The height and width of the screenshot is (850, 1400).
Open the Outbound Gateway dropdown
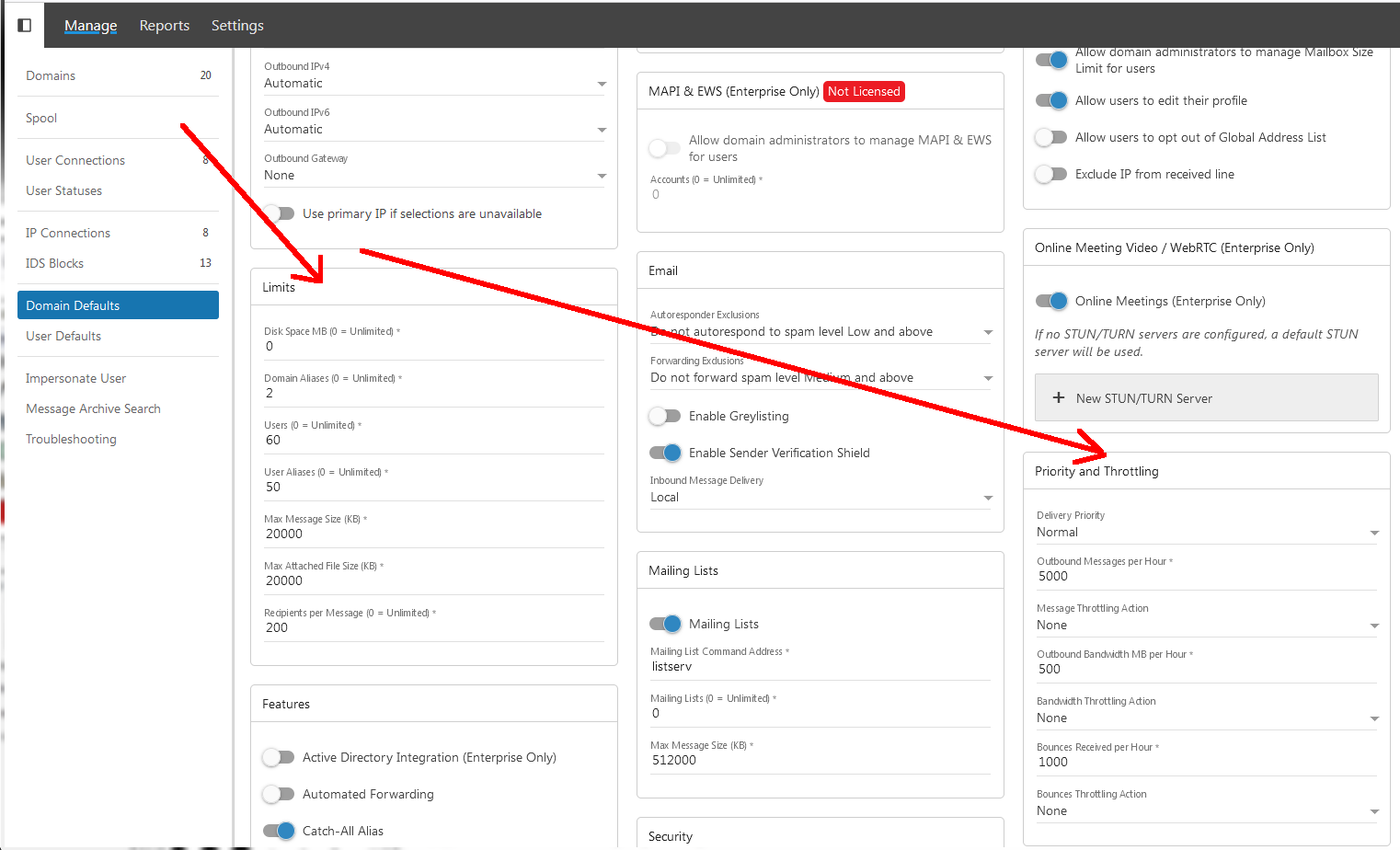click(x=433, y=175)
